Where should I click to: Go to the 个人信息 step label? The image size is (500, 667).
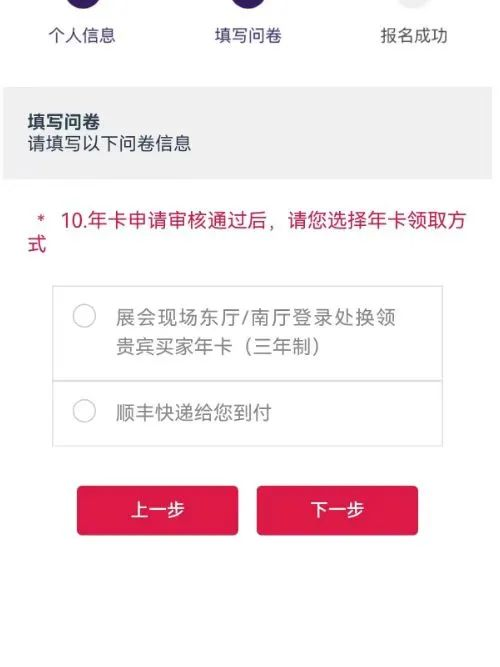point(82,35)
